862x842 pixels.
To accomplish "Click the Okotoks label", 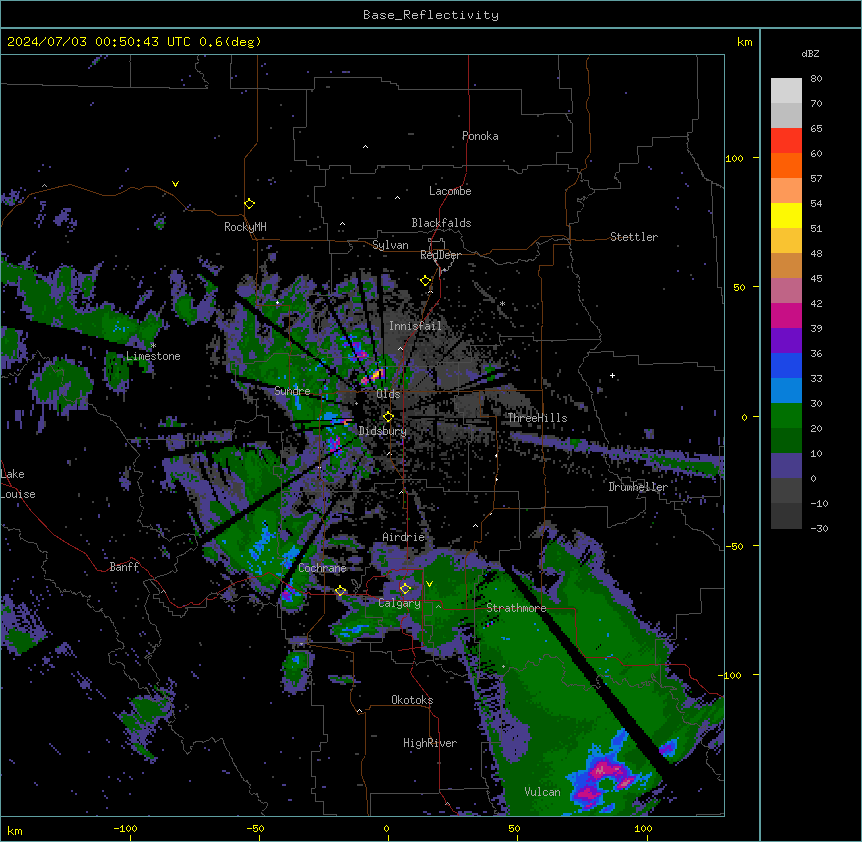I will click(412, 700).
